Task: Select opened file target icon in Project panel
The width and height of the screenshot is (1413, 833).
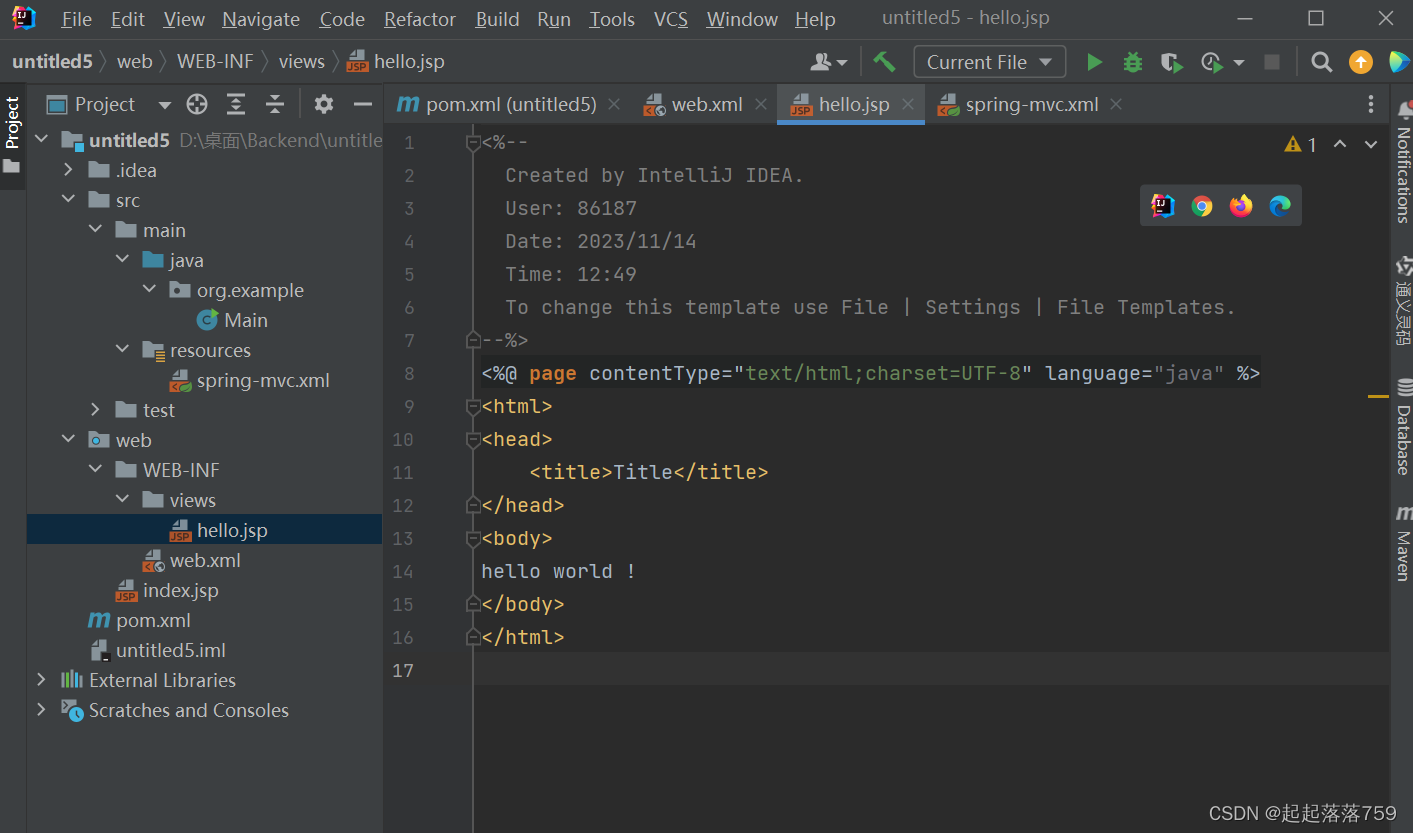Action: pos(197,104)
